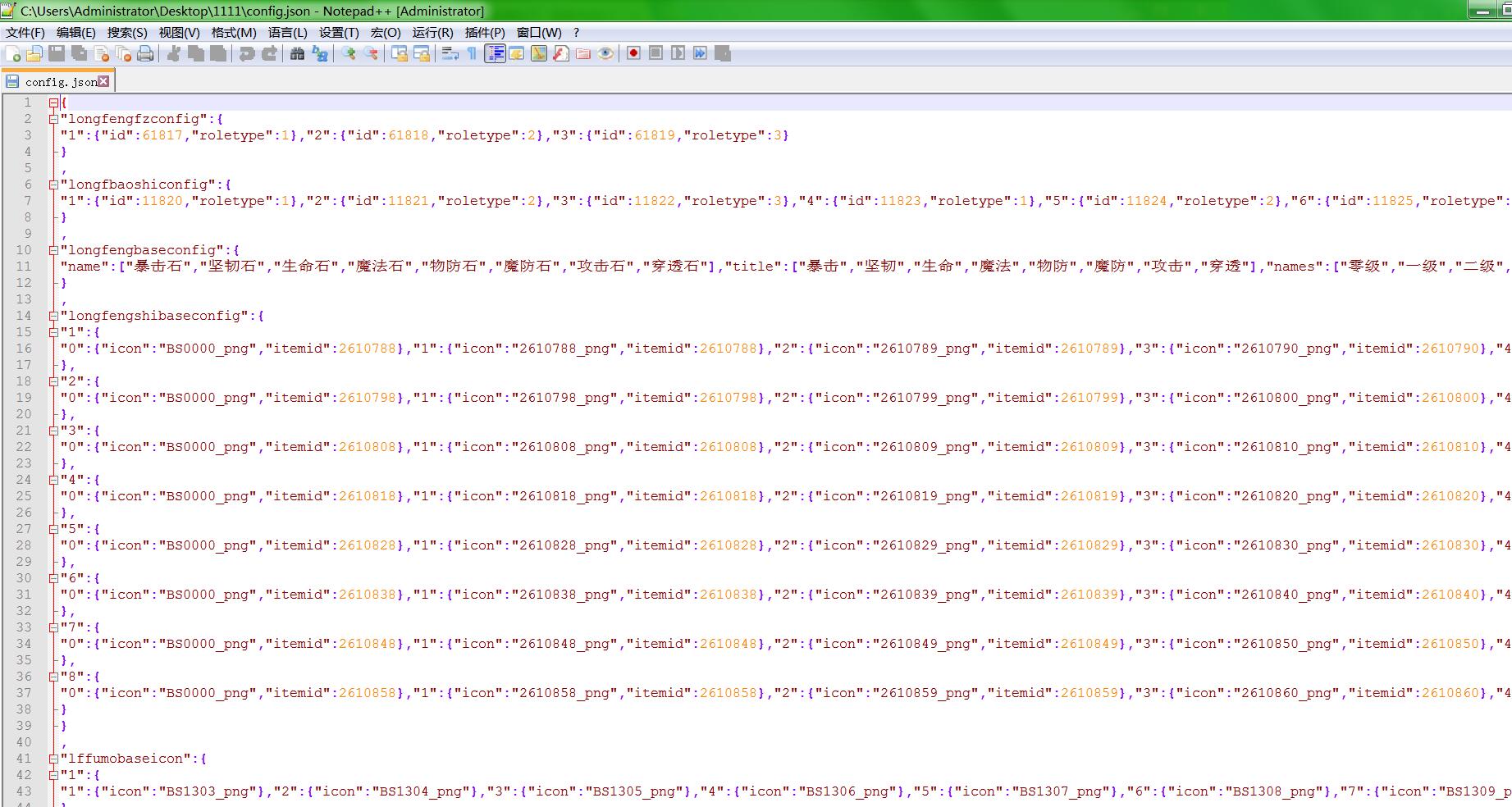Open the 插件(P) menu

click(x=485, y=33)
